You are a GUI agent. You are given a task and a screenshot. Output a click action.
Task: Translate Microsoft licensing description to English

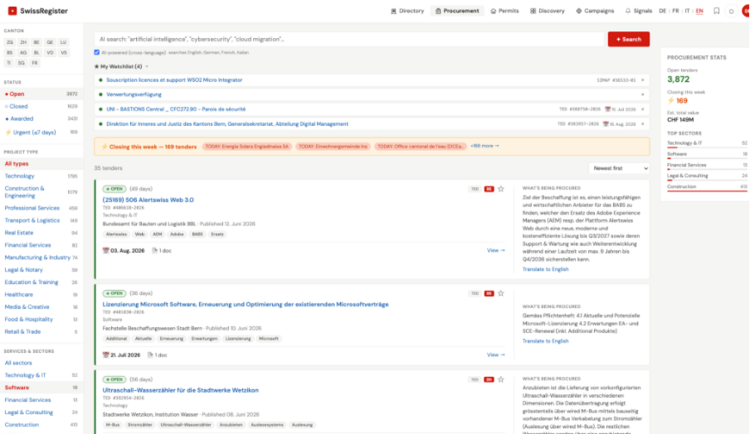(x=545, y=341)
